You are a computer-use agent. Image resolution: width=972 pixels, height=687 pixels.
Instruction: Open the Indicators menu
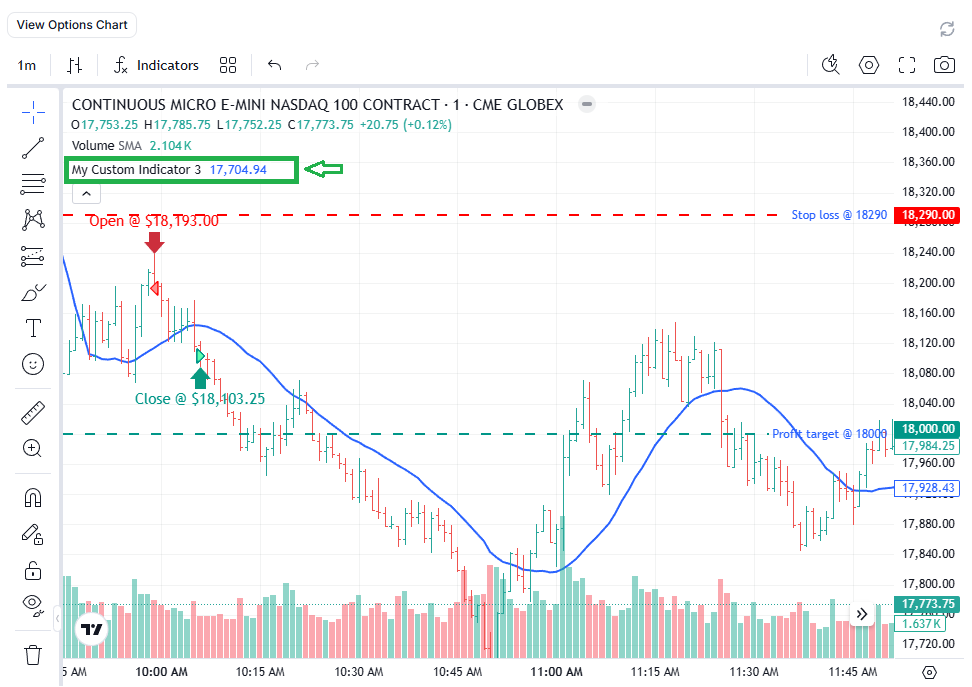pos(156,65)
